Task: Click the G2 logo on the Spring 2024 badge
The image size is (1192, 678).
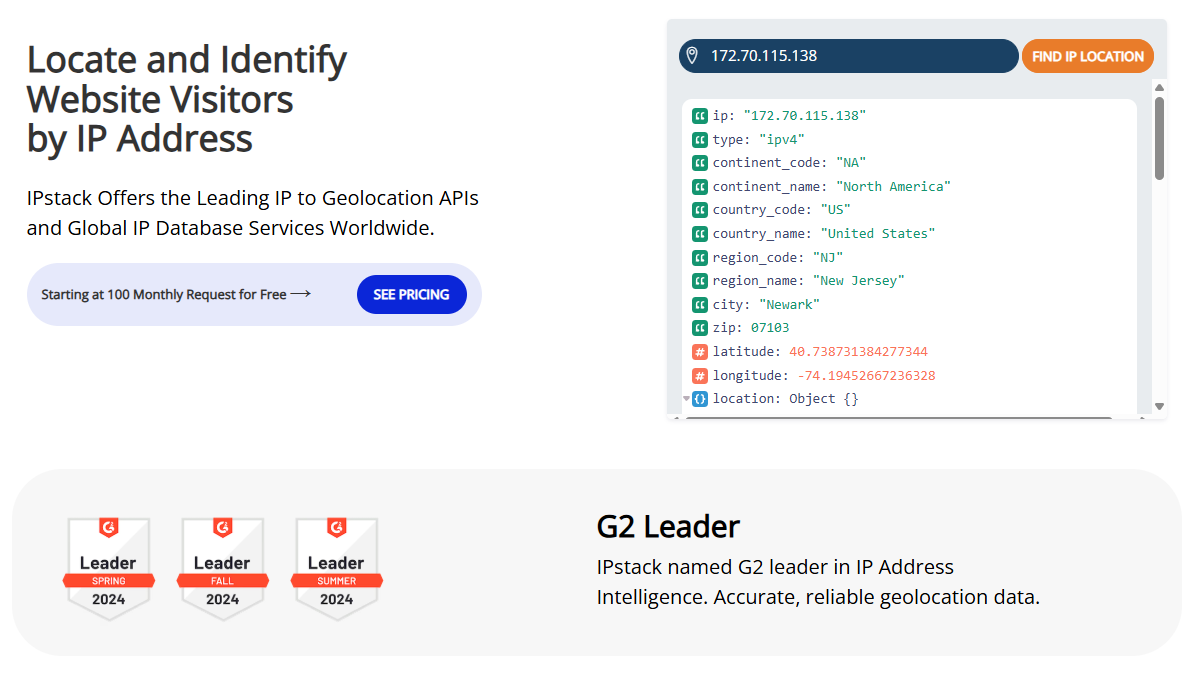Action: pyautogui.click(x=109, y=528)
